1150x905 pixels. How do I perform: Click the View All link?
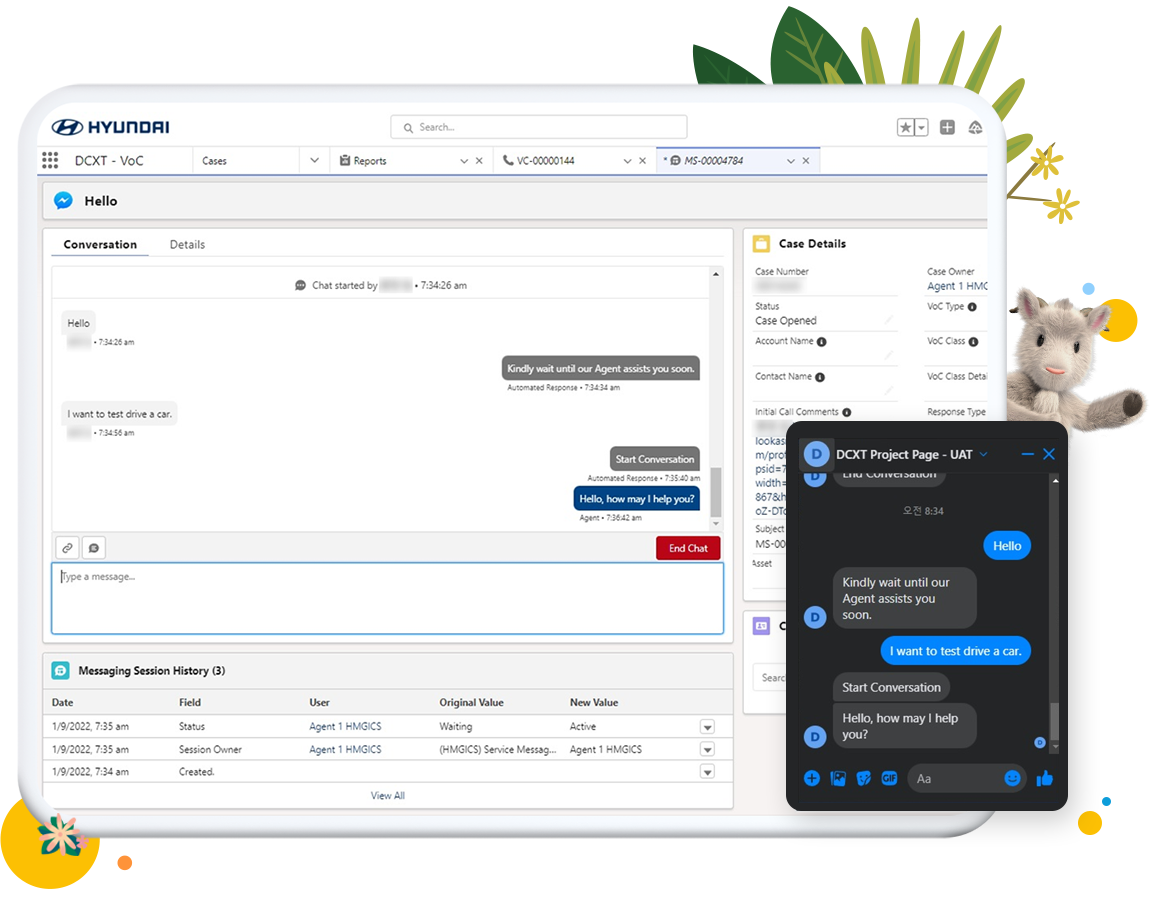388,795
